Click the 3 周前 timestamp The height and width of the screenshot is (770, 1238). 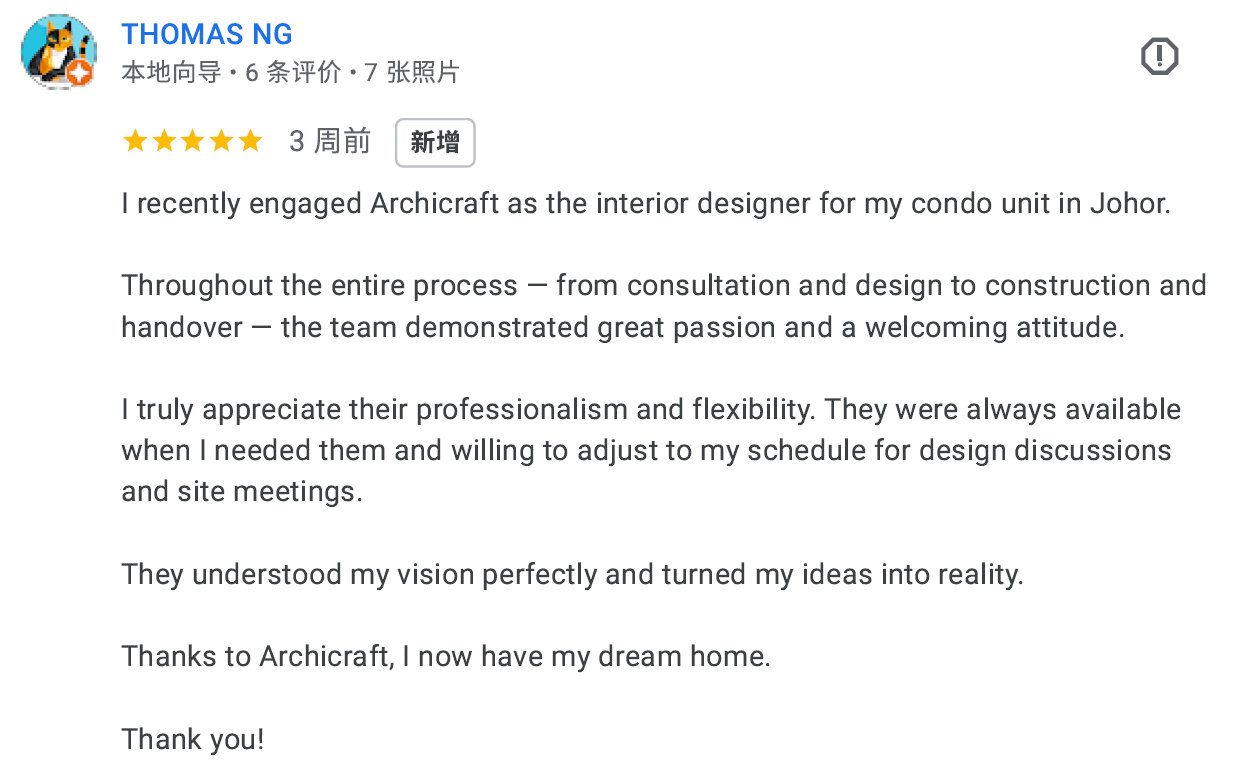pyautogui.click(x=330, y=142)
